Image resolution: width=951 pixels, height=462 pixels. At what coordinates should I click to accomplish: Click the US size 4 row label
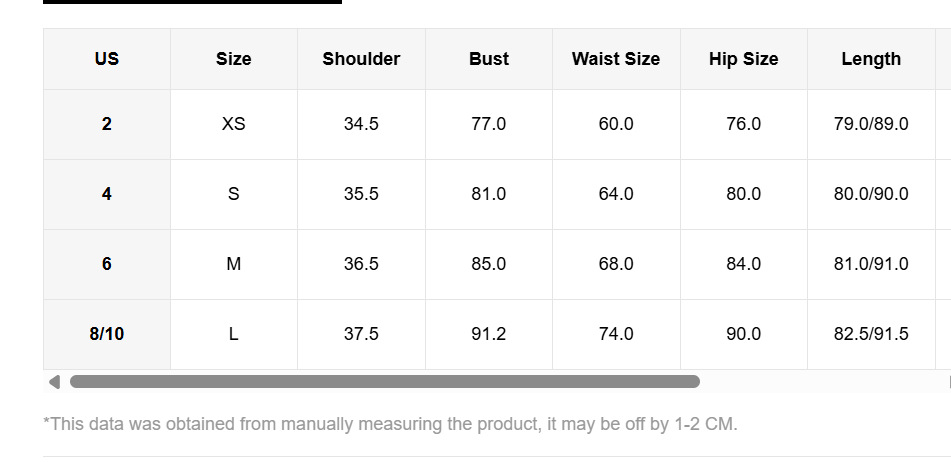[107, 194]
